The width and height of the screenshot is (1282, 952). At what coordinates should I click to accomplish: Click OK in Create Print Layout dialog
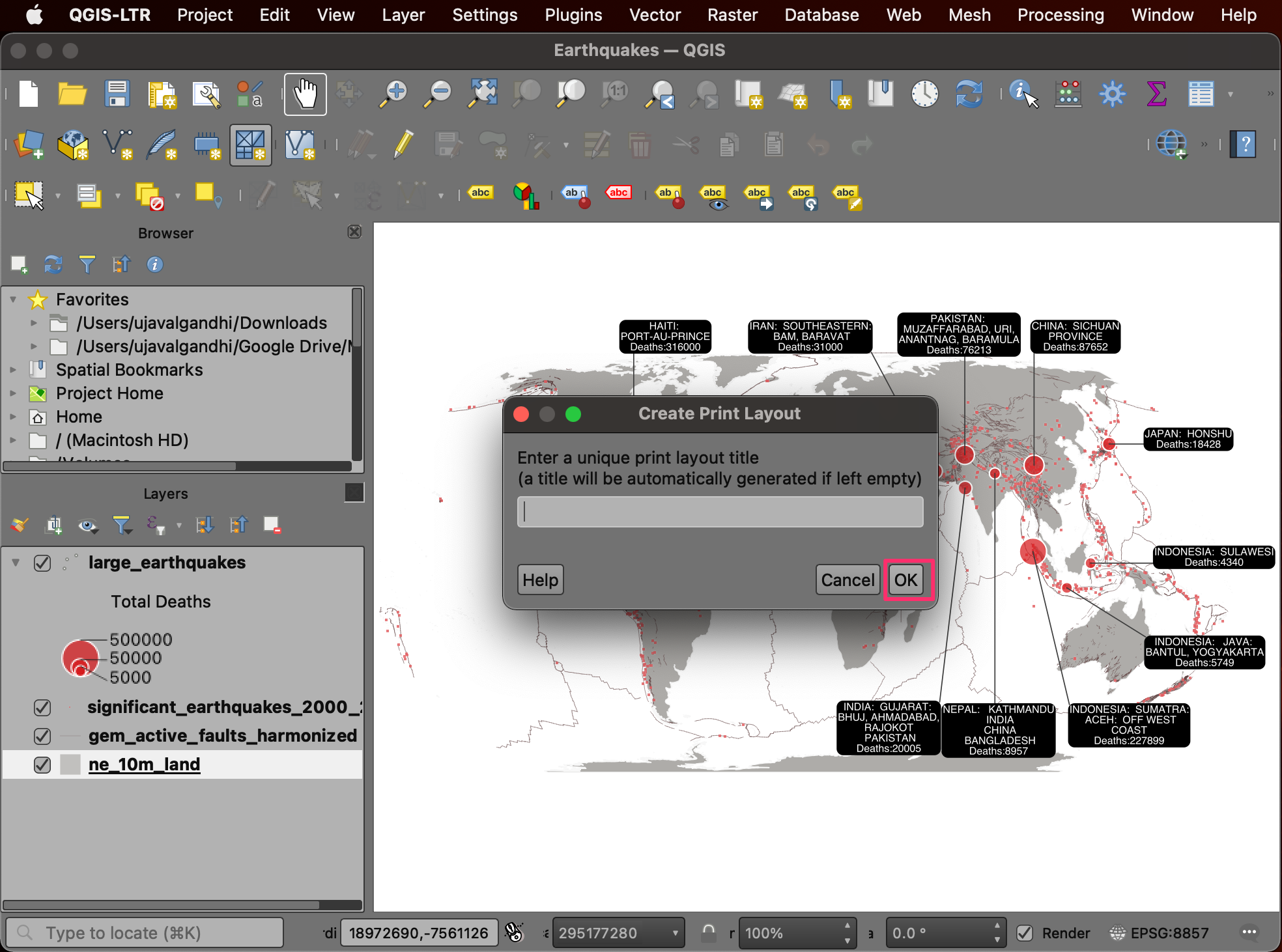[x=905, y=580]
